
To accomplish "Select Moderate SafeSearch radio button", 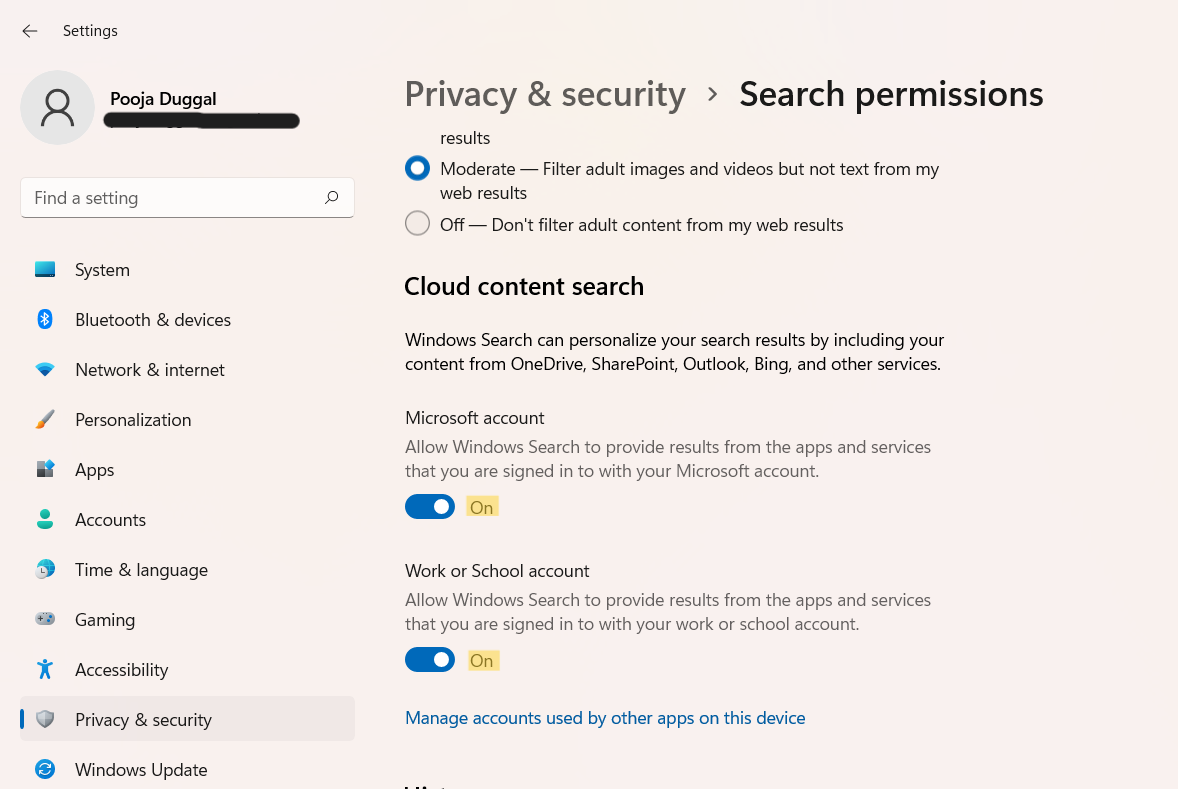I will click(417, 169).
